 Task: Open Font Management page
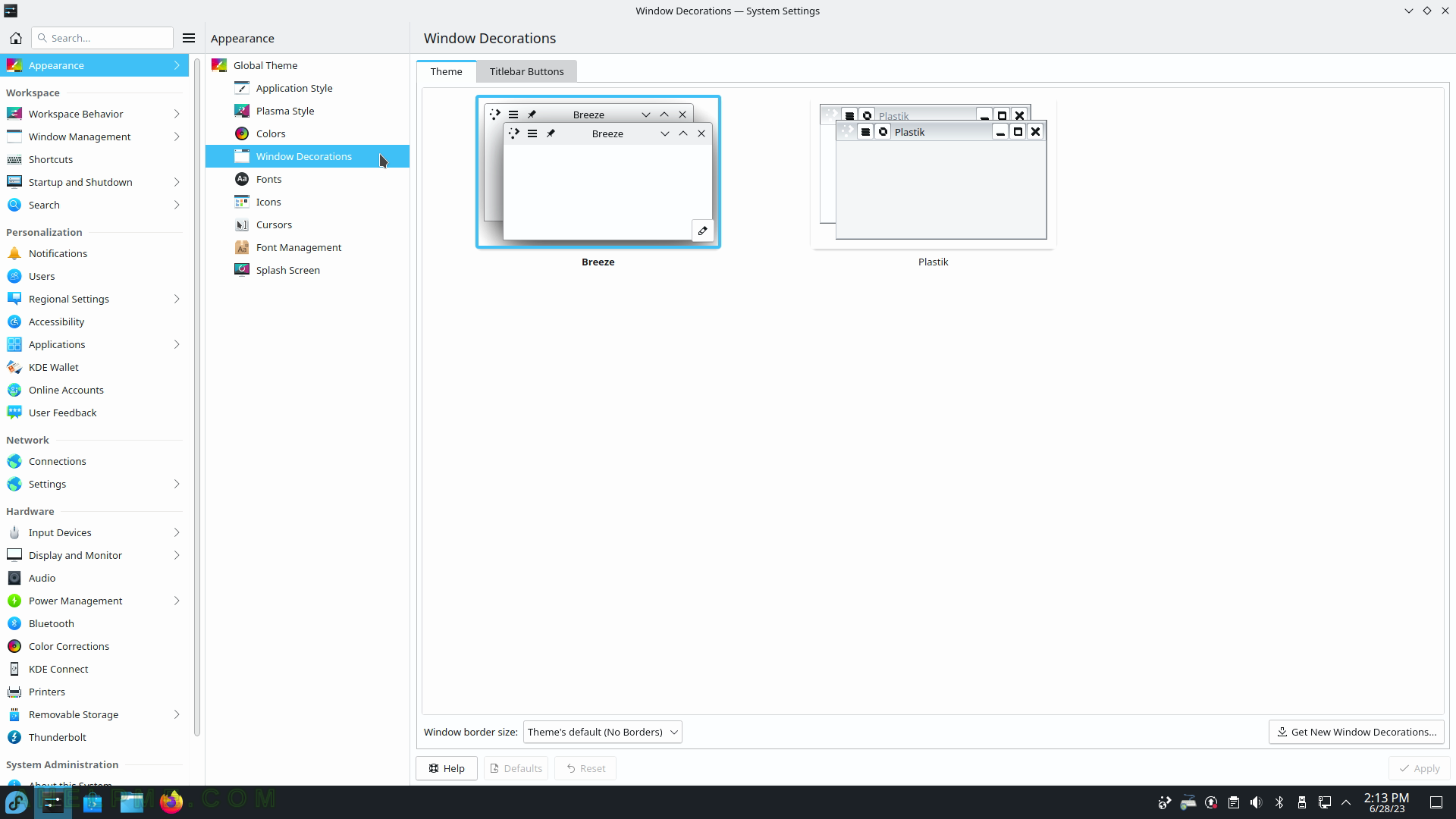(307, 247)
